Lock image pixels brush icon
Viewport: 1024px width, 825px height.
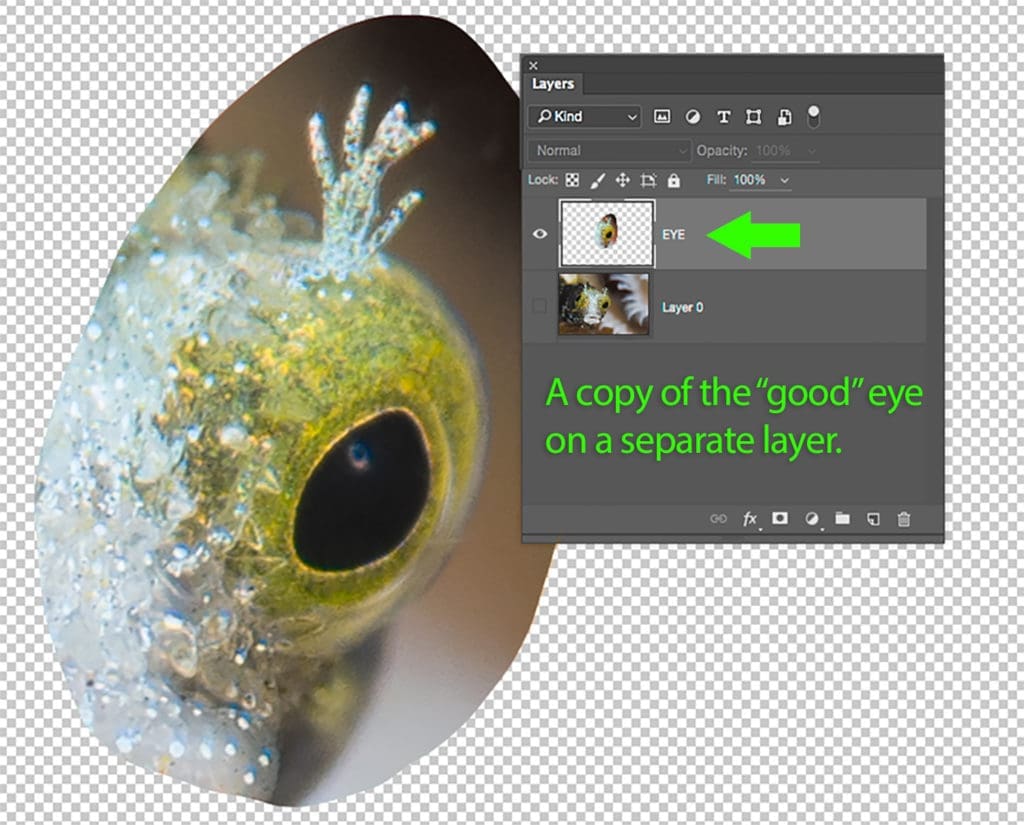click(598, 180)
